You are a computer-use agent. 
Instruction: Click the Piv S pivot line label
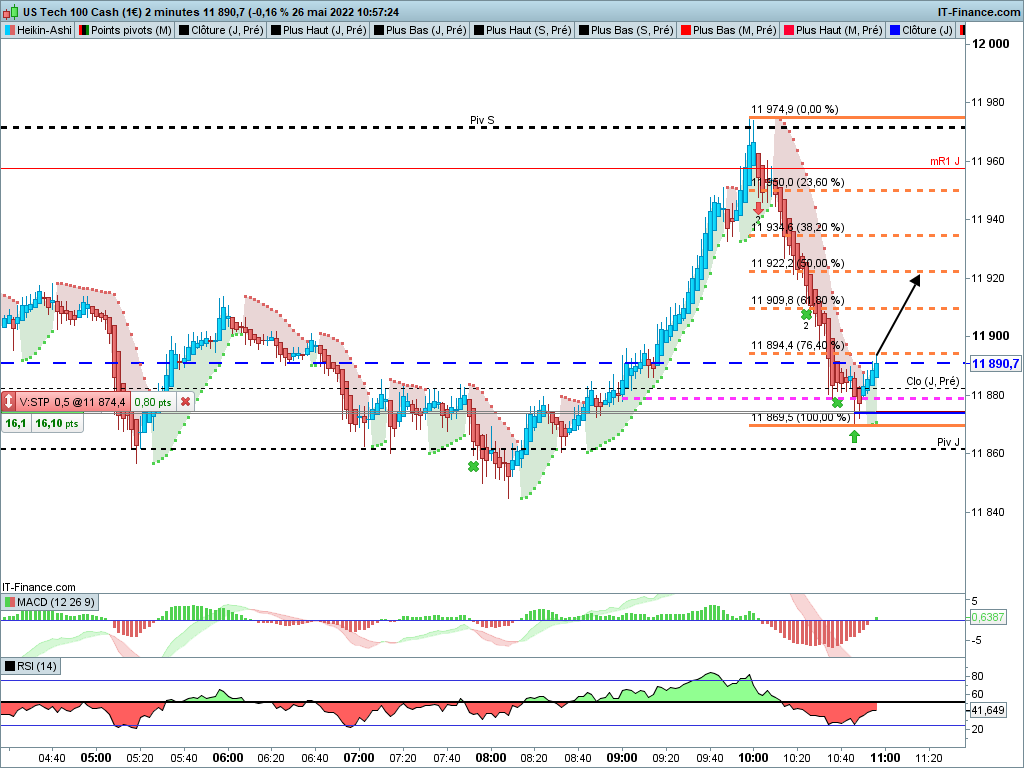(x=482, y=120)
